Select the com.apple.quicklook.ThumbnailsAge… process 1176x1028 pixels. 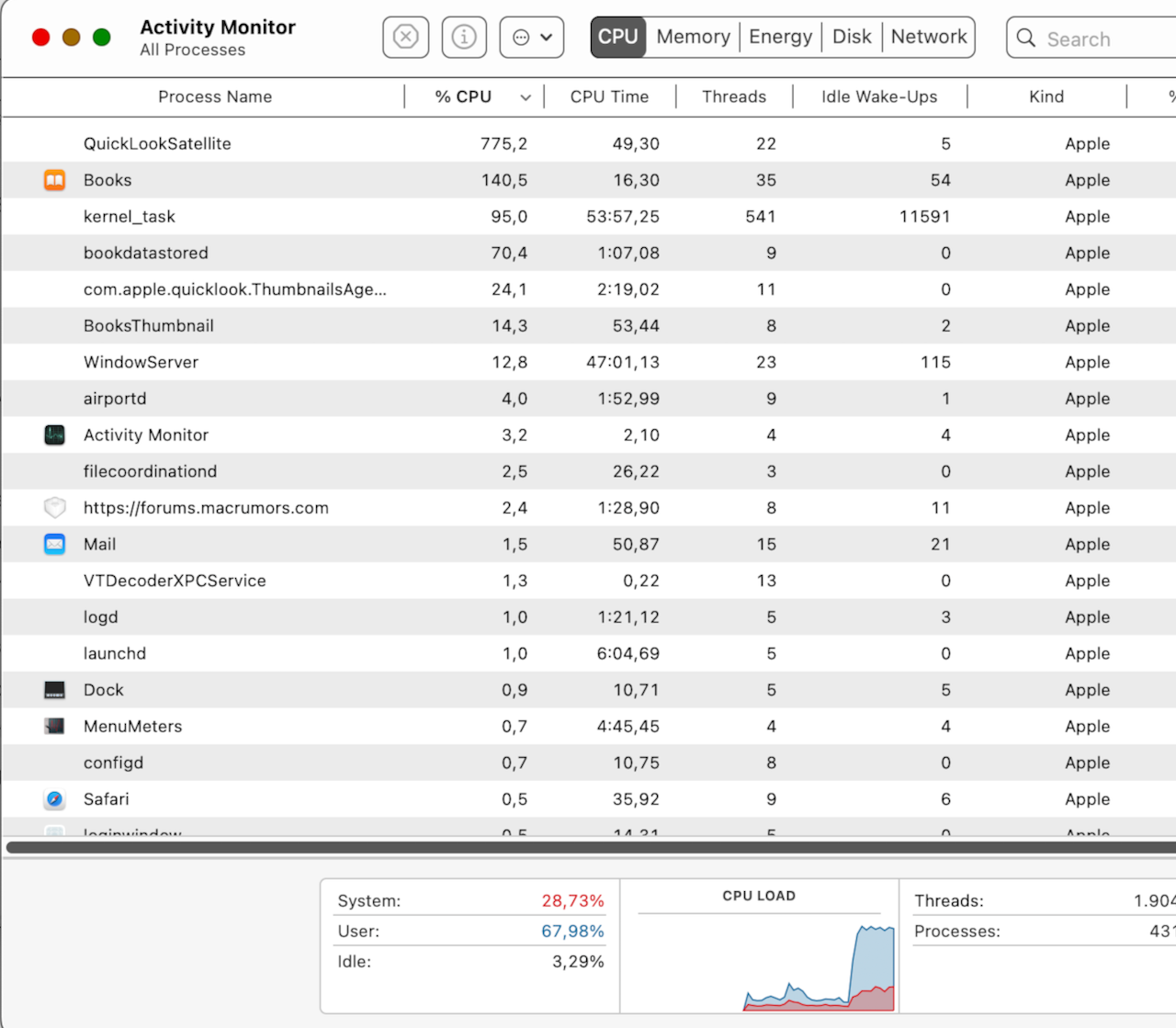tap(235, 289)
